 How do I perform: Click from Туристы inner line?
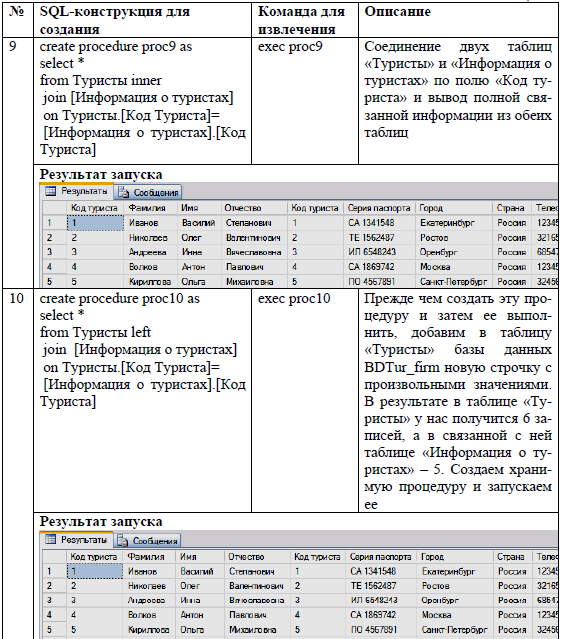point(101,81)
